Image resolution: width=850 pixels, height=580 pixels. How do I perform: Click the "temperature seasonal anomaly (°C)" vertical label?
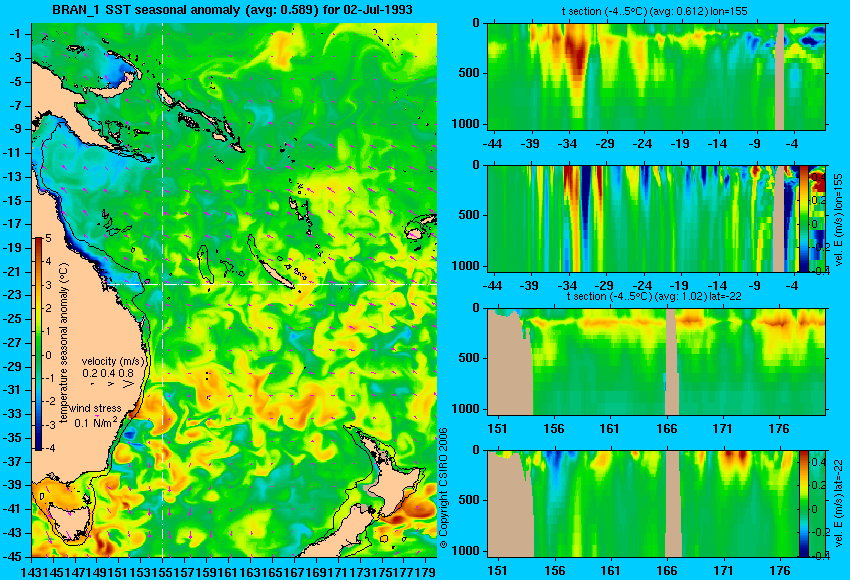click(x=63, y=343)
